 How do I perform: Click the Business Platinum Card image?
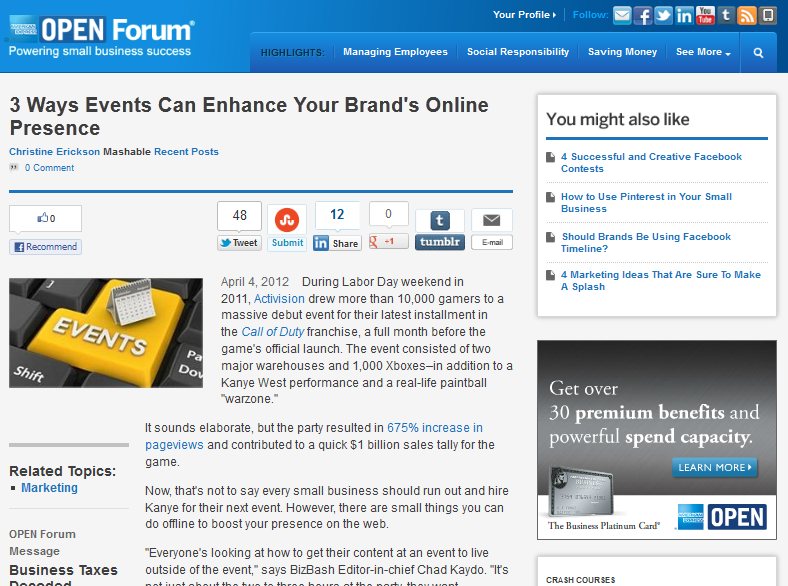pyautogui.click(x=580, y=493)
